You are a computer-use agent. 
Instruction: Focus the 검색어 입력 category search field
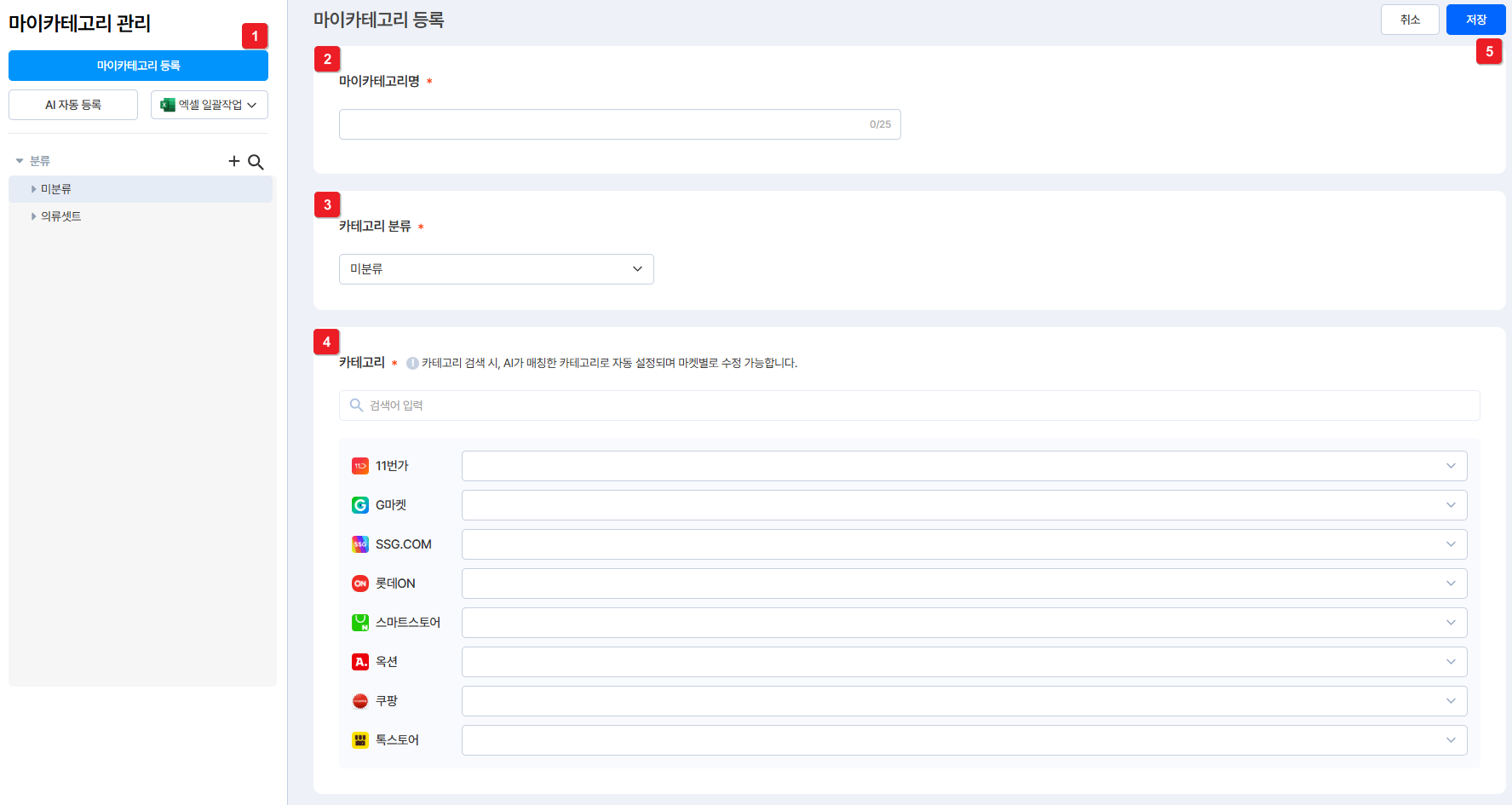coord(910,405)
